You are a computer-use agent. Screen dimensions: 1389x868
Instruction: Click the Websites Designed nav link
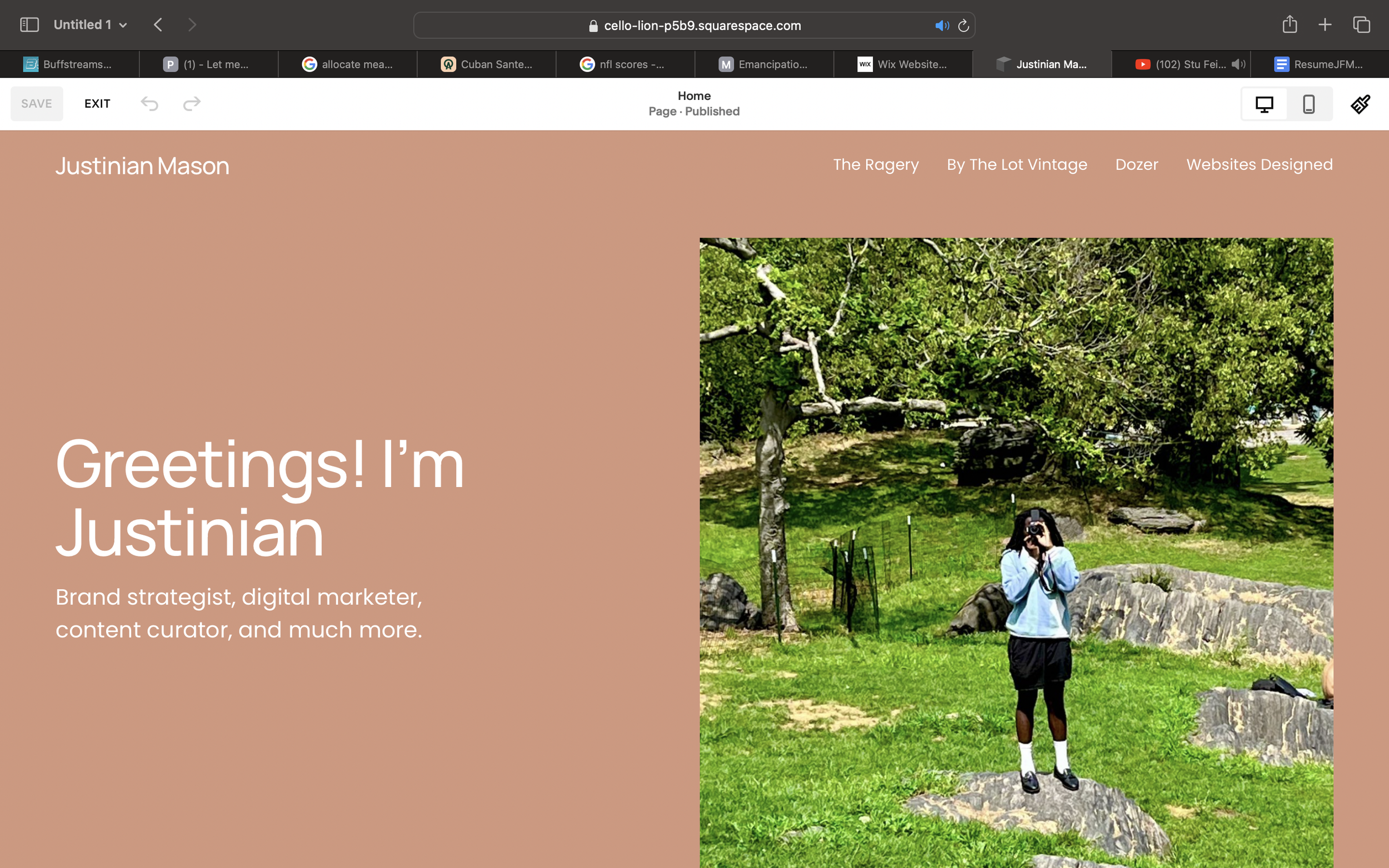1259,165
